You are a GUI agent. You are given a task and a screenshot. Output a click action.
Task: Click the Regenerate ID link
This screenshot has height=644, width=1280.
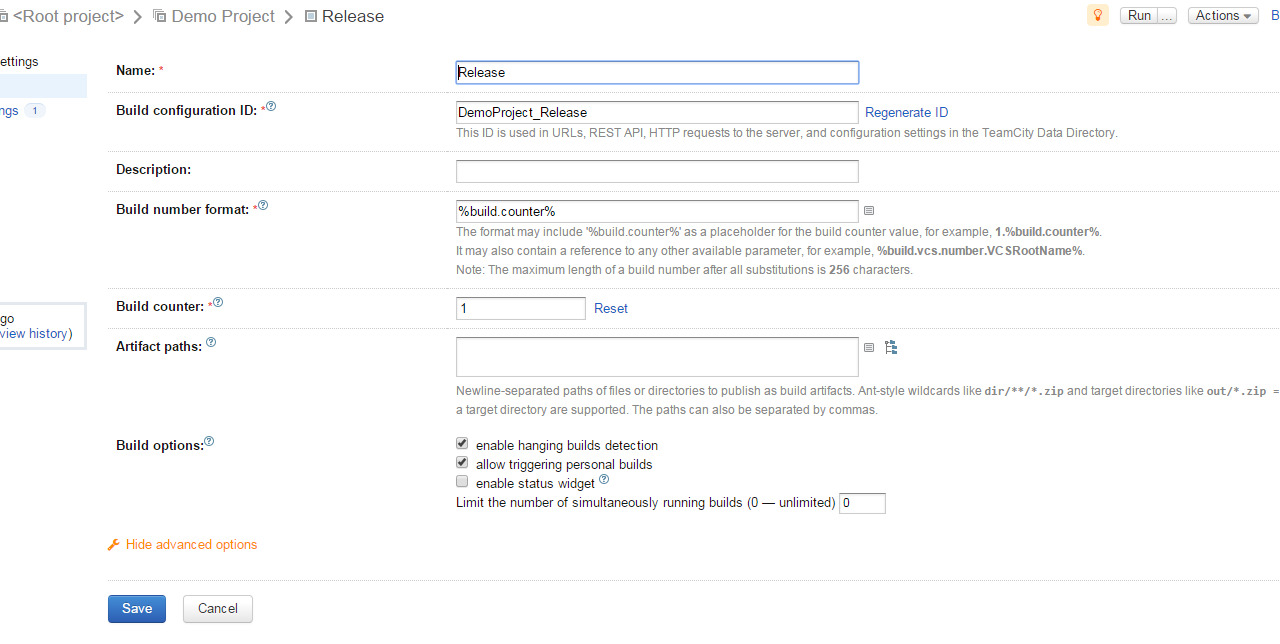point(906,113)
